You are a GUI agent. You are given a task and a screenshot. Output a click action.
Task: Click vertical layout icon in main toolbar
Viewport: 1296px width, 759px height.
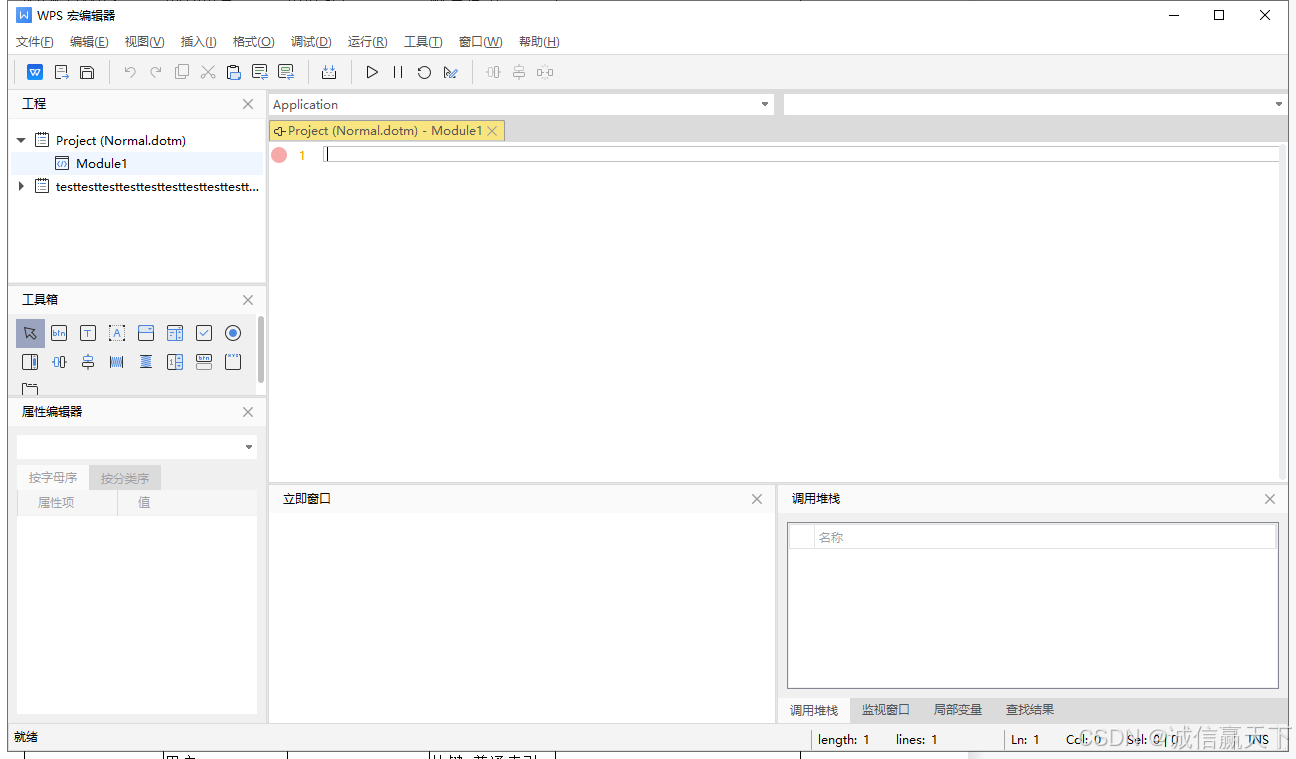519,72
